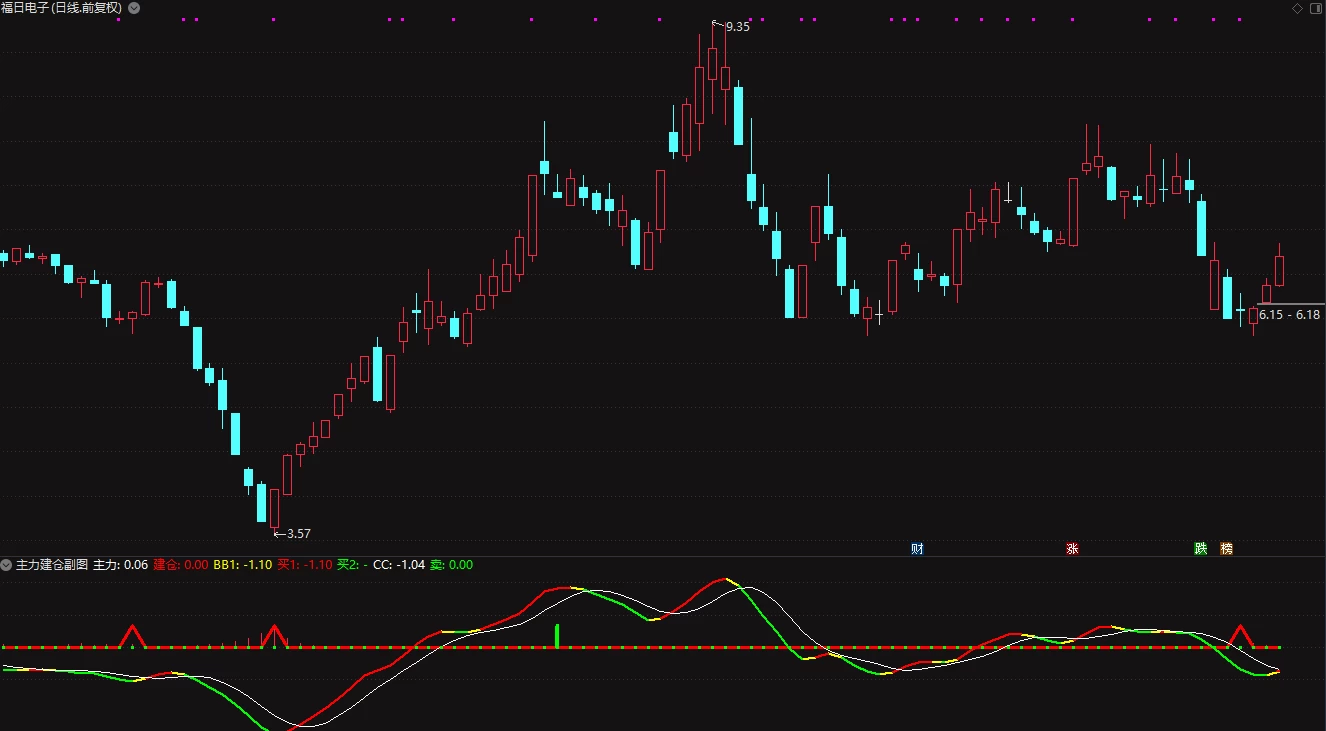Toggle the side panel icon at top right

[1316, 8]
